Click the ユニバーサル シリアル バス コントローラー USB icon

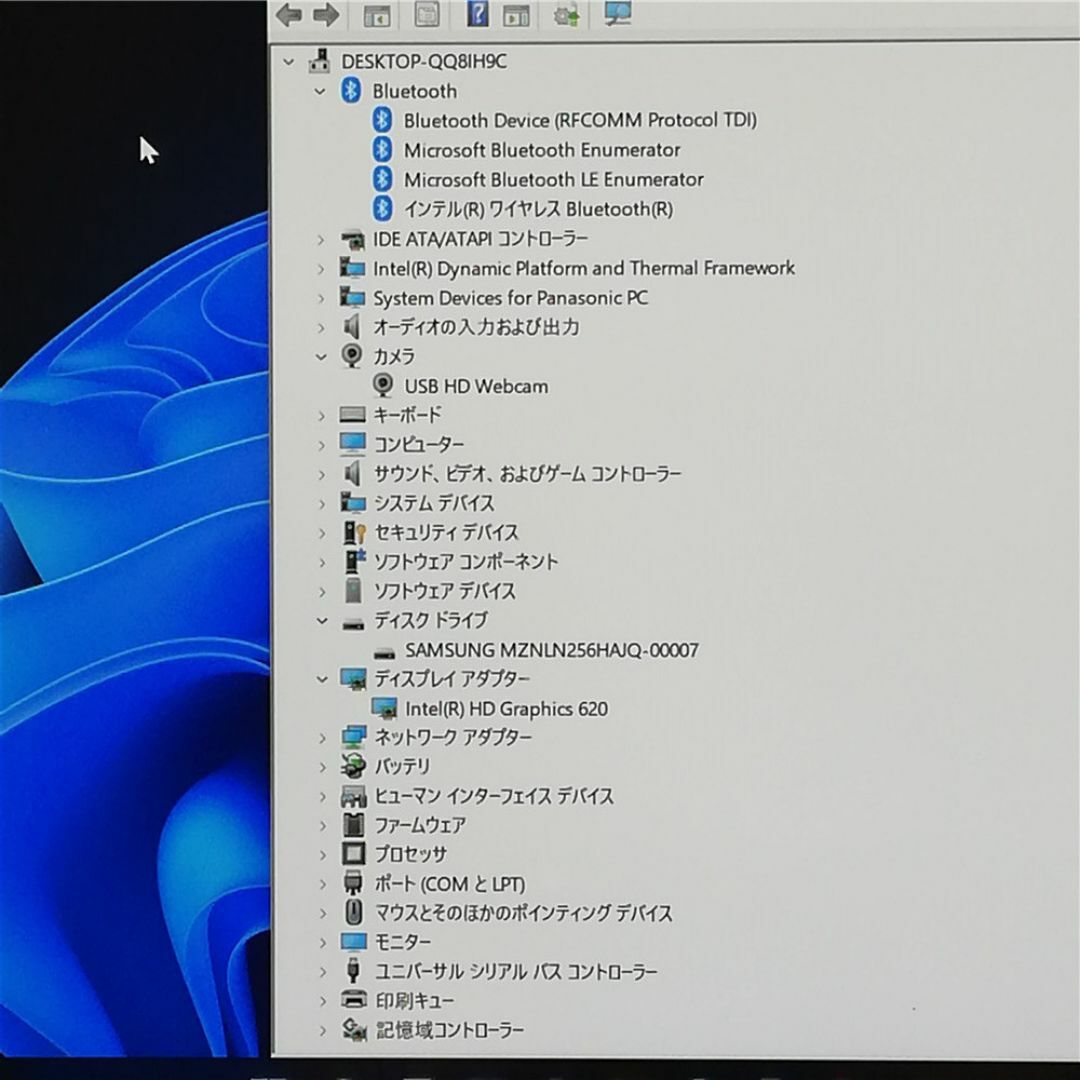point(353,970)
